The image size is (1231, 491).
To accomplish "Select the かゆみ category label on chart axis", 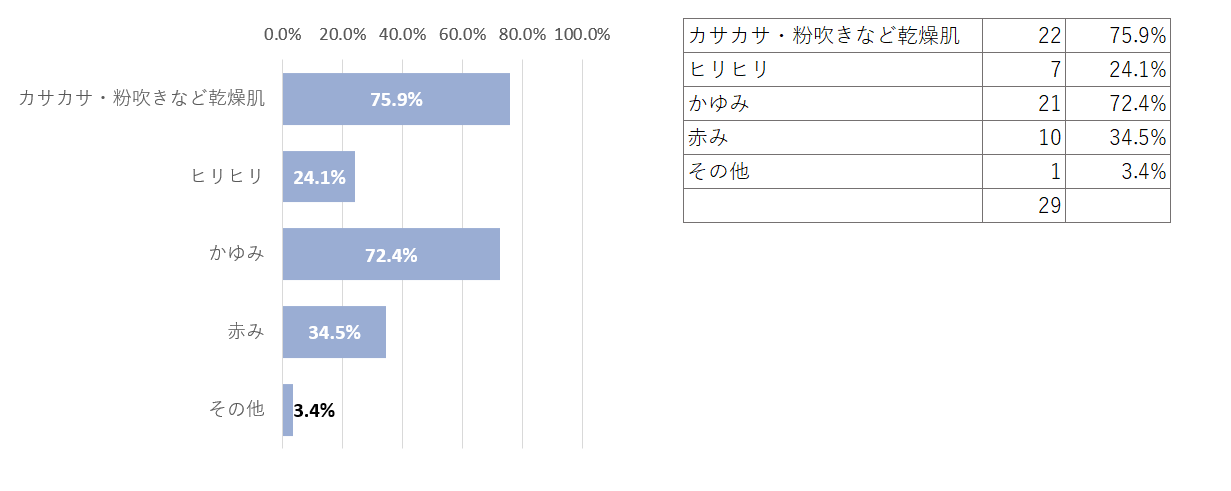I will click(237, 254).
